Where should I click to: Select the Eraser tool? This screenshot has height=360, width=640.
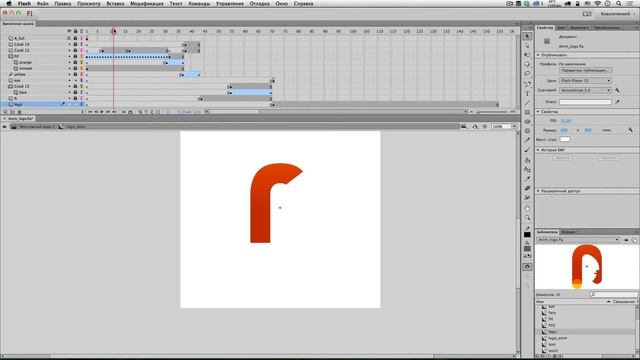coord(527,188)
